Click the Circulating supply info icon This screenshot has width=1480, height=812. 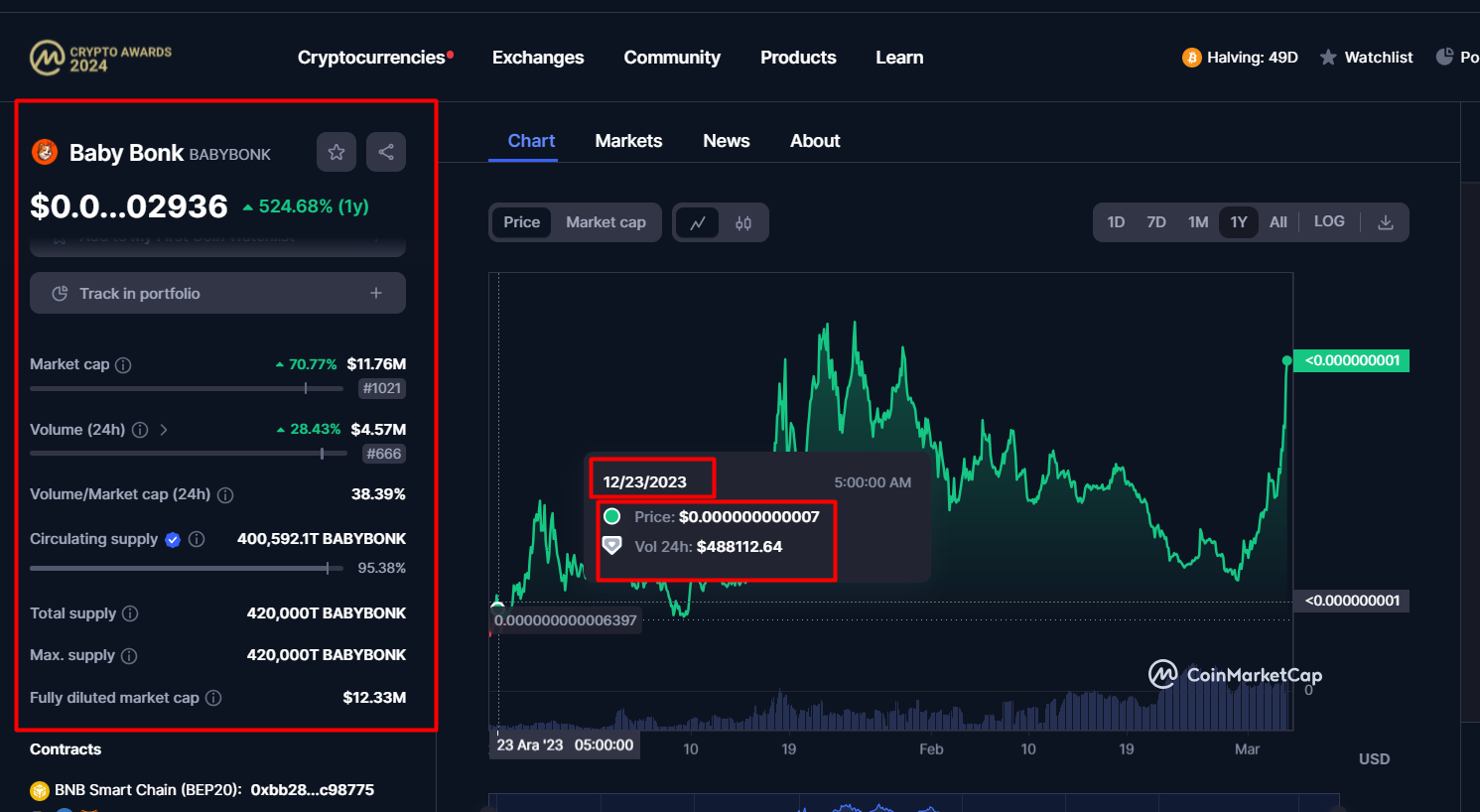(x=197, y=539)
